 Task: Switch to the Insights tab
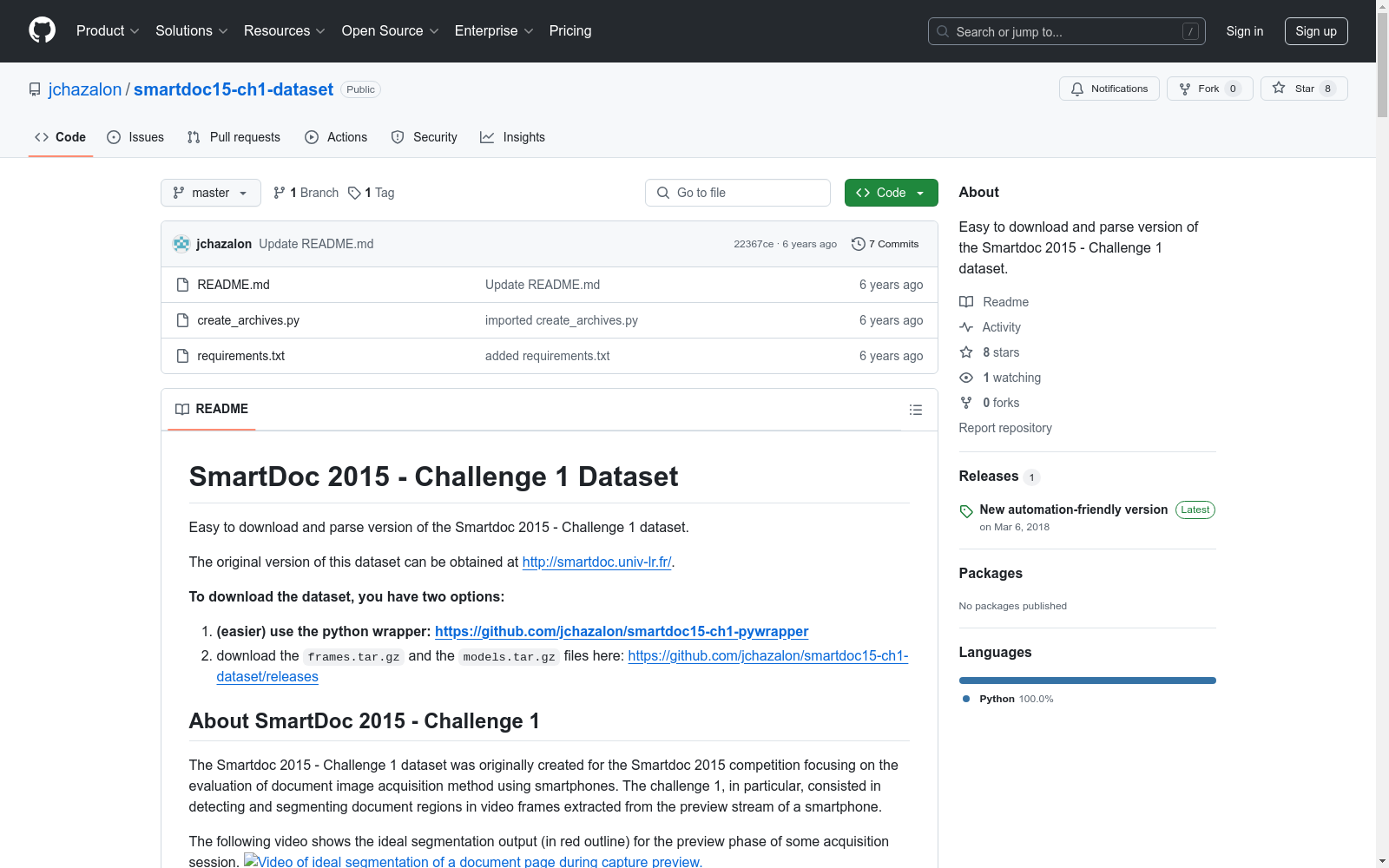click(x=512, y=137)
